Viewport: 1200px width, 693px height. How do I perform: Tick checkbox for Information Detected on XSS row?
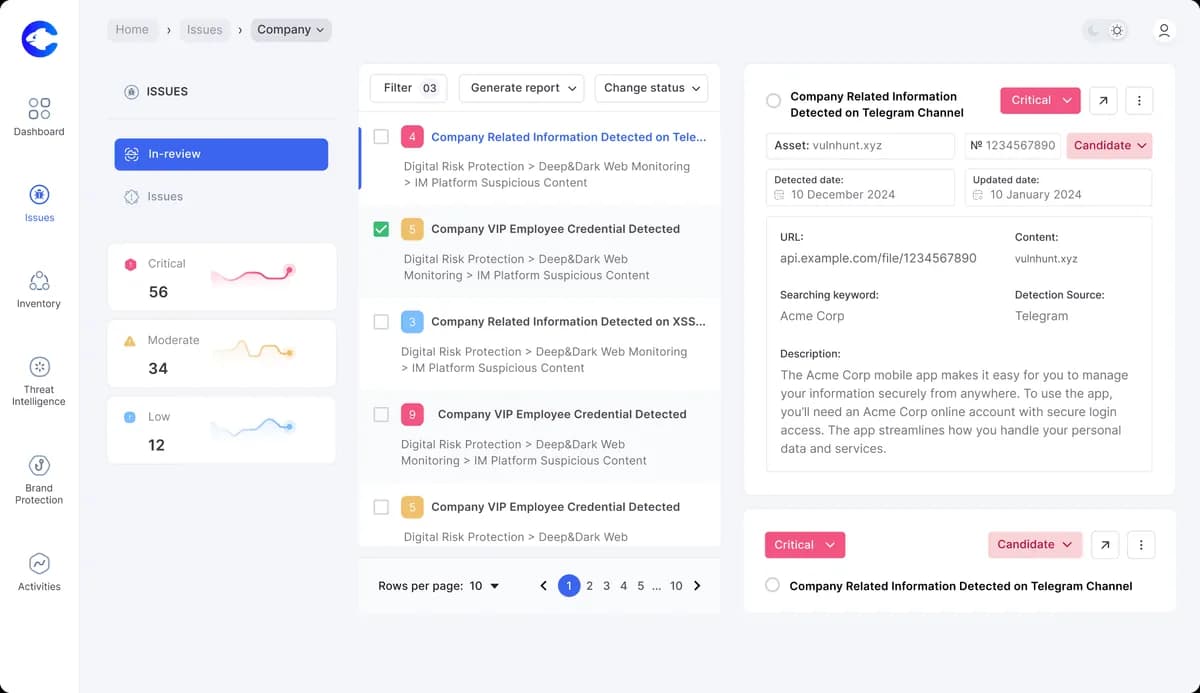(381, 322)
